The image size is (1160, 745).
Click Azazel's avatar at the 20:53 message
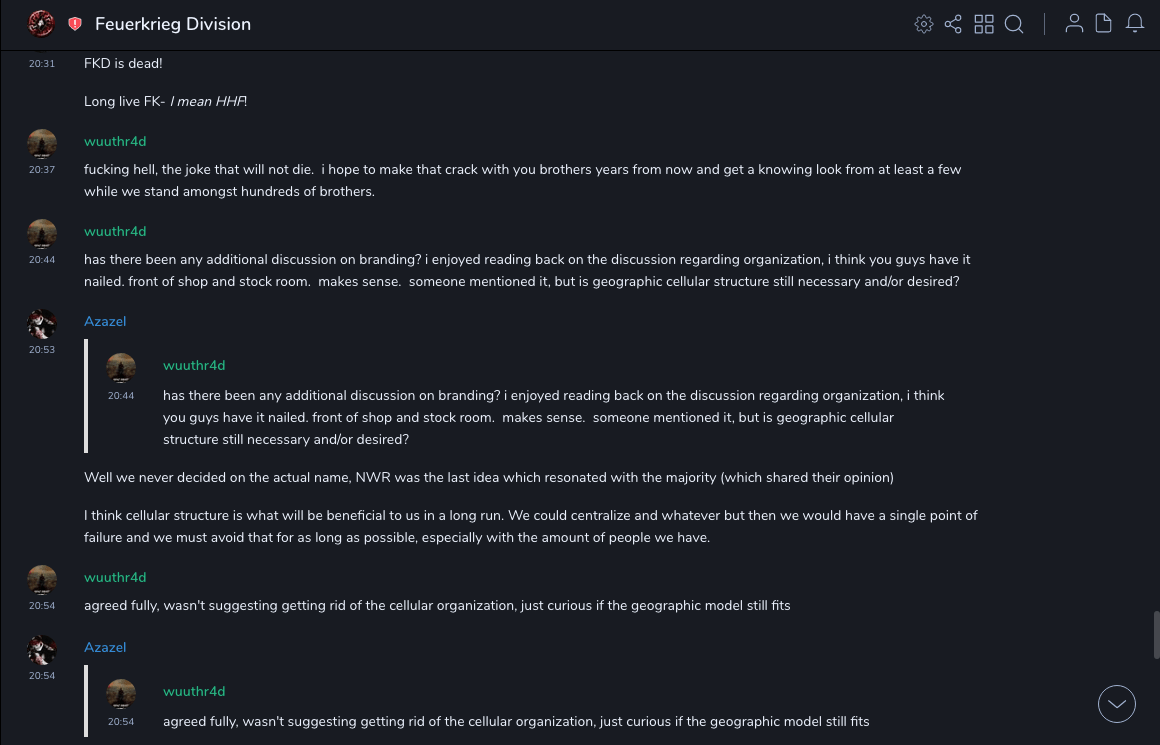click(42, 324)
